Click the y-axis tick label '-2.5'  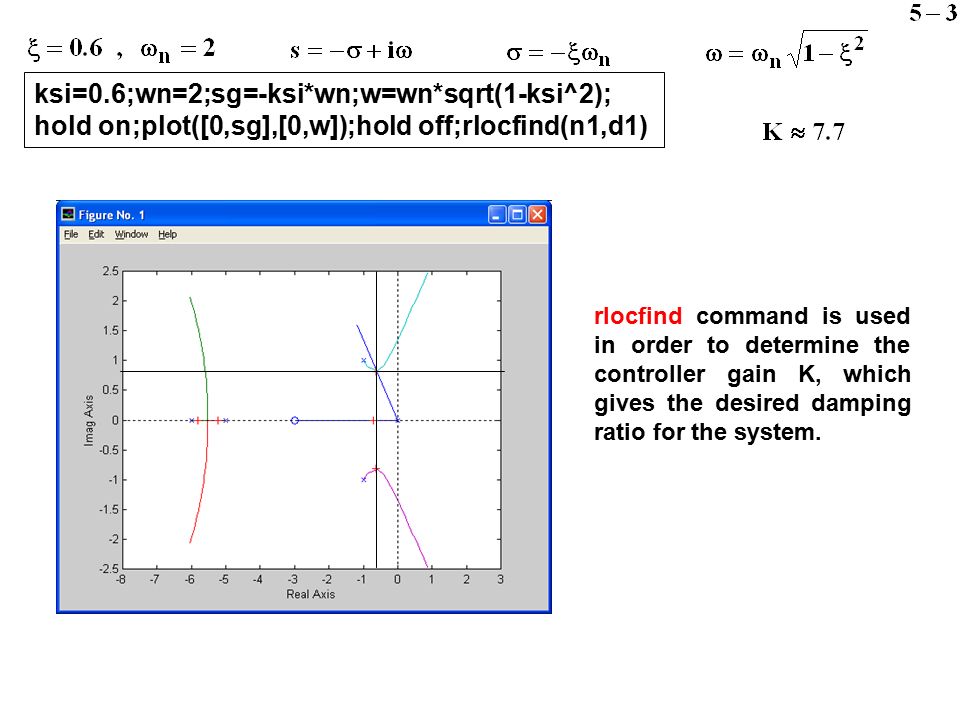(x=109, y=568)
